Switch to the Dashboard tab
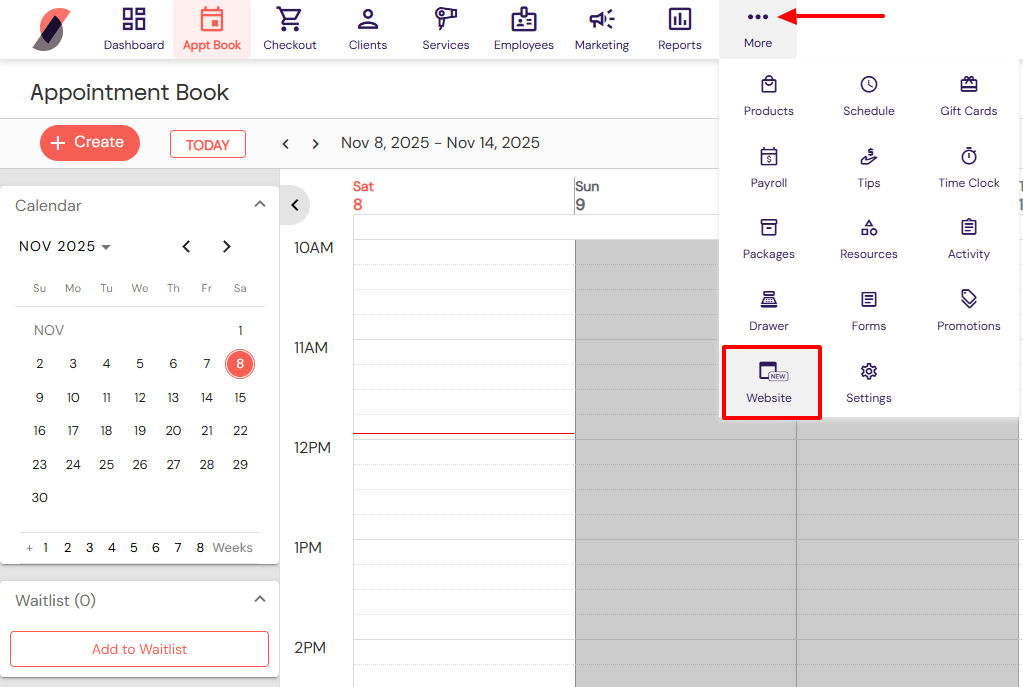The image size is (1023, 687). click(x=134, y=29)
